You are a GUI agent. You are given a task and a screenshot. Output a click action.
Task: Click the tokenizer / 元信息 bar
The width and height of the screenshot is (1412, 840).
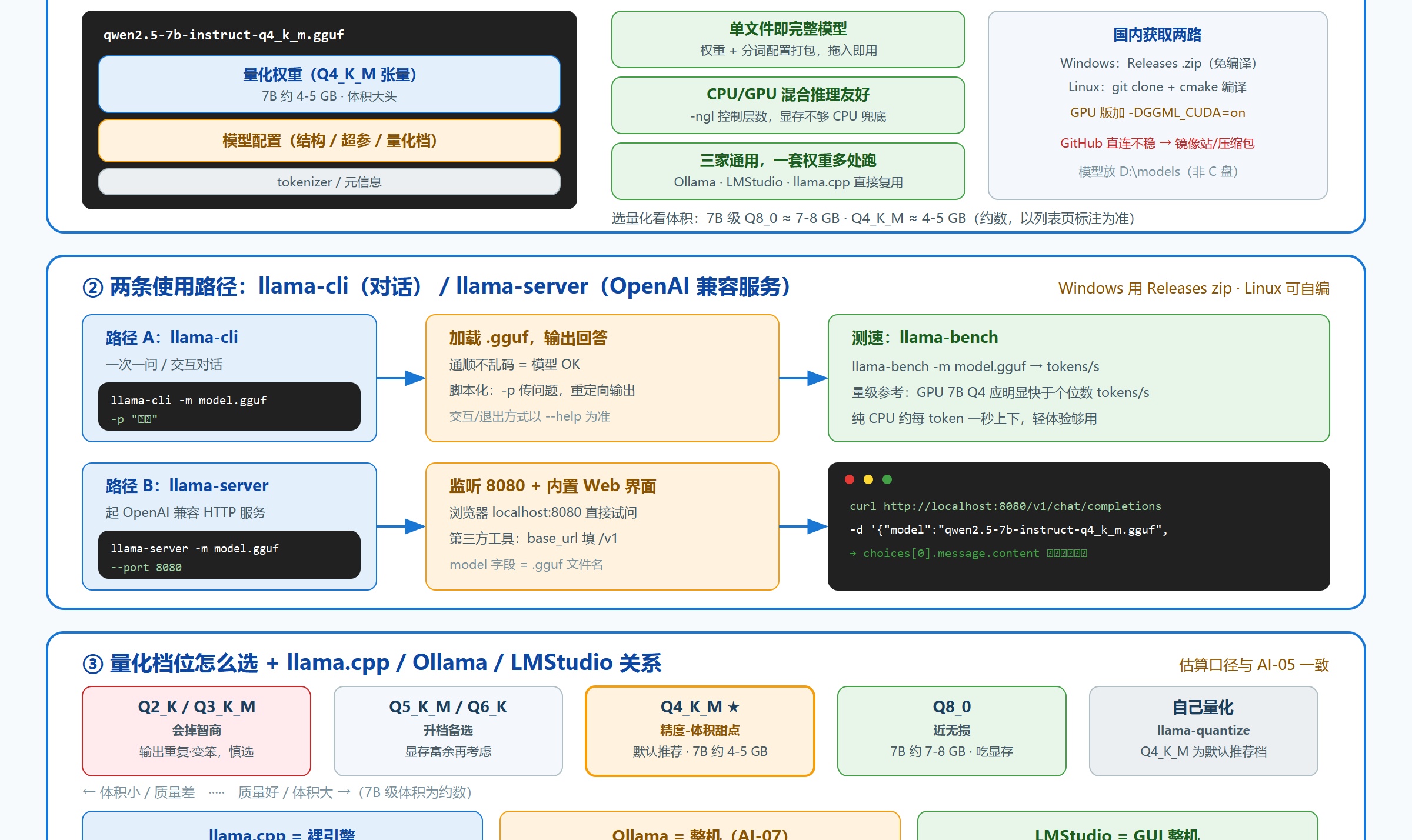tap(329, 182)
